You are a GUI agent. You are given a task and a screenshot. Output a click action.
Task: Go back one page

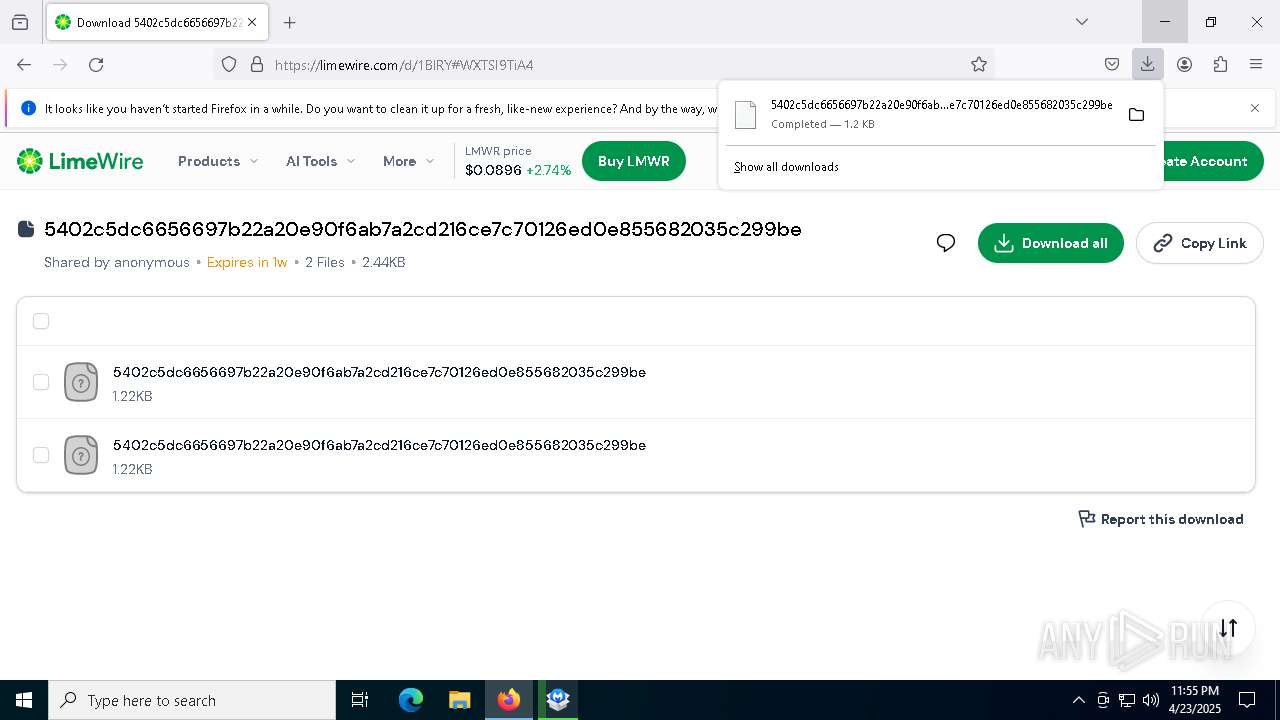(x=24, y=64)
